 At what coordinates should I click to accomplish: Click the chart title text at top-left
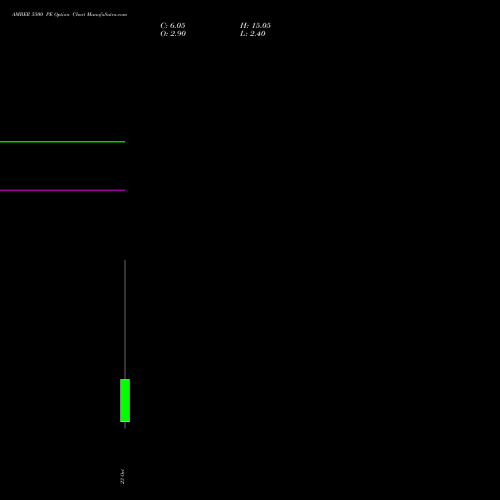pos(69,14)
